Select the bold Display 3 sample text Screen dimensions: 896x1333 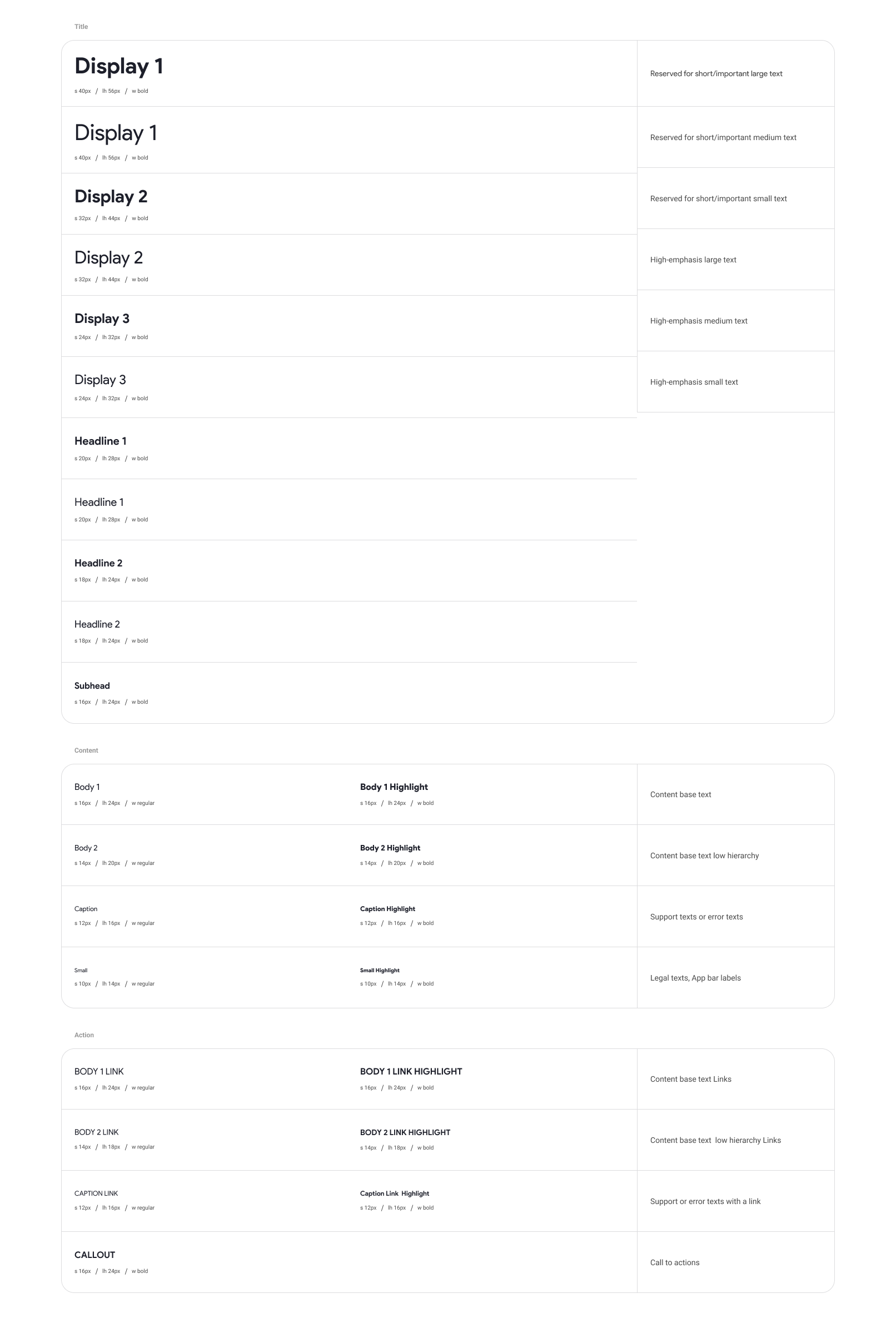102,319
